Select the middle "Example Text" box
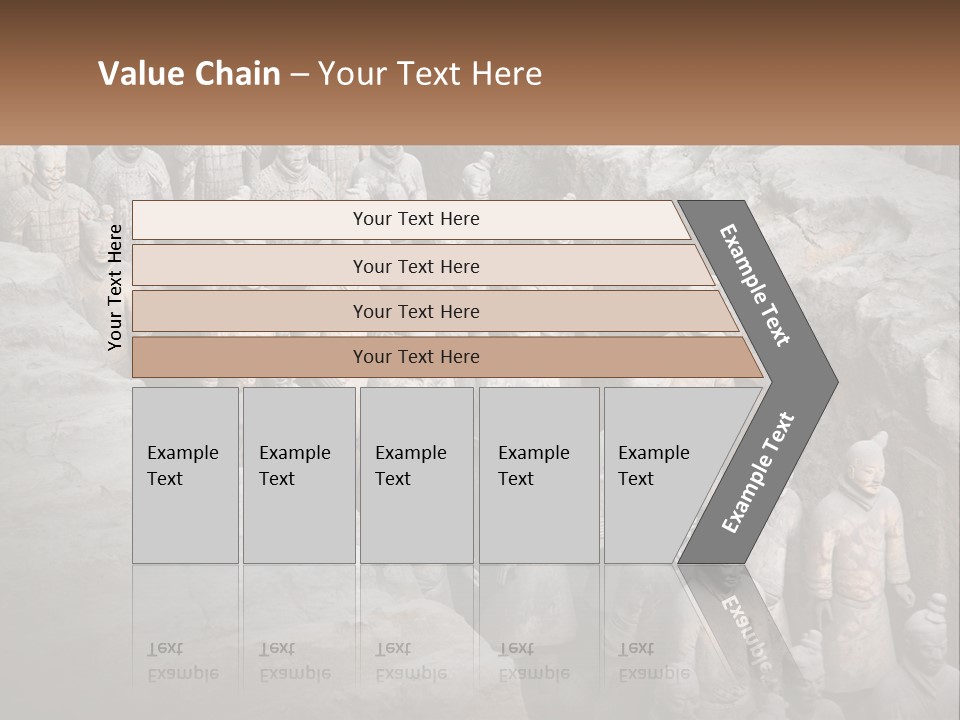 pos(416,475)
